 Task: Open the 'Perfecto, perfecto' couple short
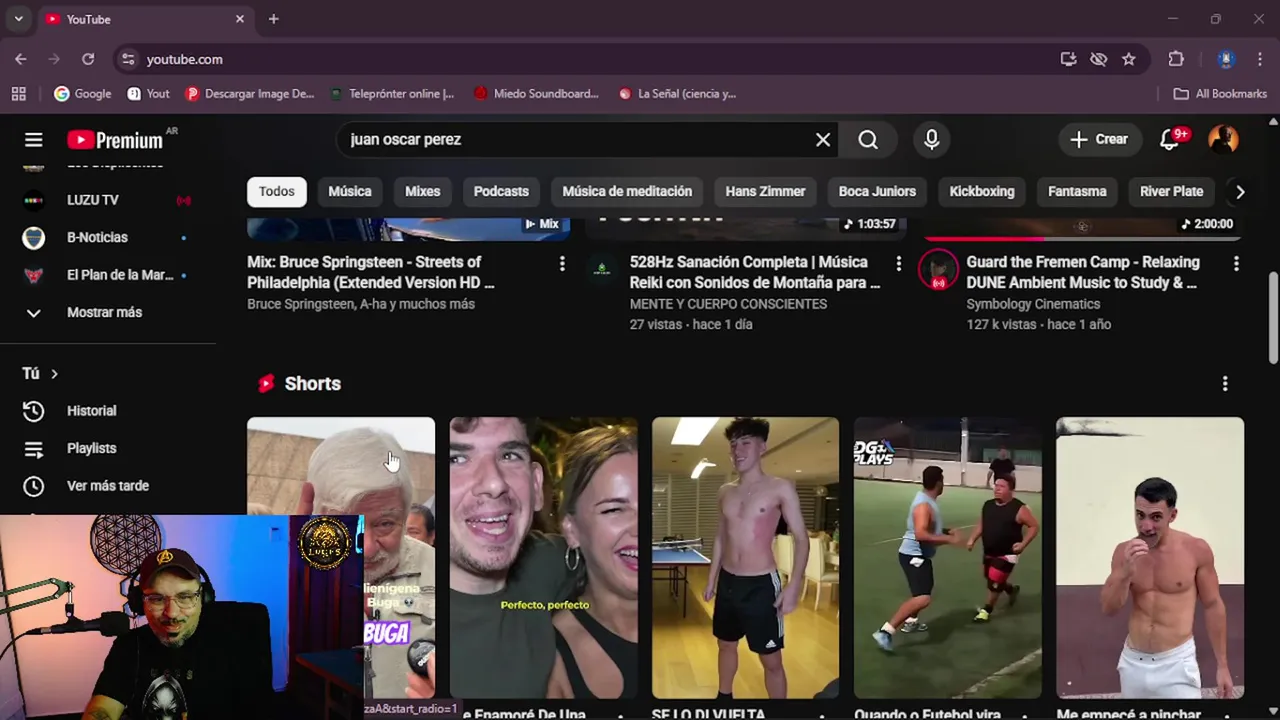click(x=543, y=557)
